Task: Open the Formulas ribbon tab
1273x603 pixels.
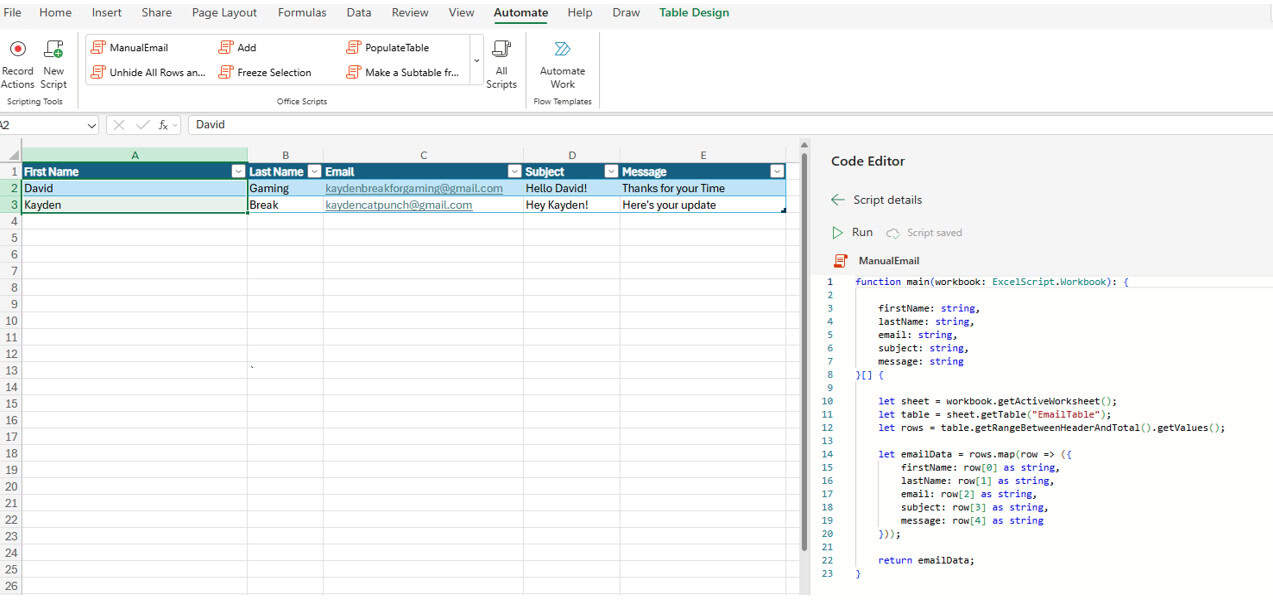Action: click(x=301, y=12)
